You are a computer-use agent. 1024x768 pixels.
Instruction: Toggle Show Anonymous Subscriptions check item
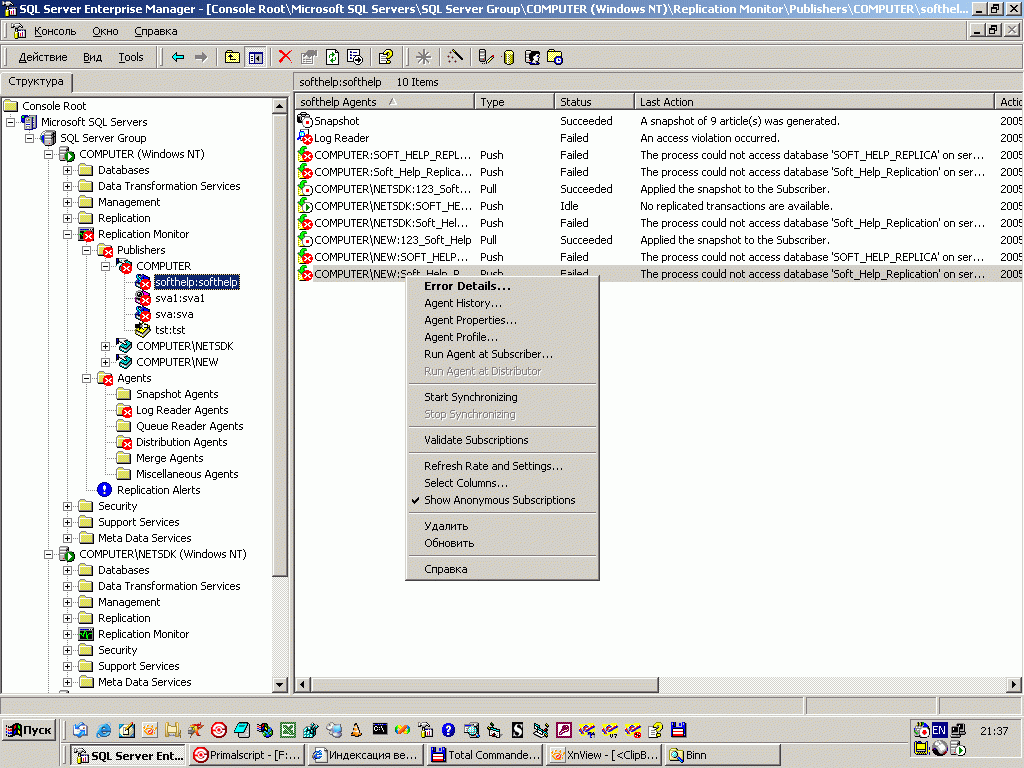pos(500,500)
